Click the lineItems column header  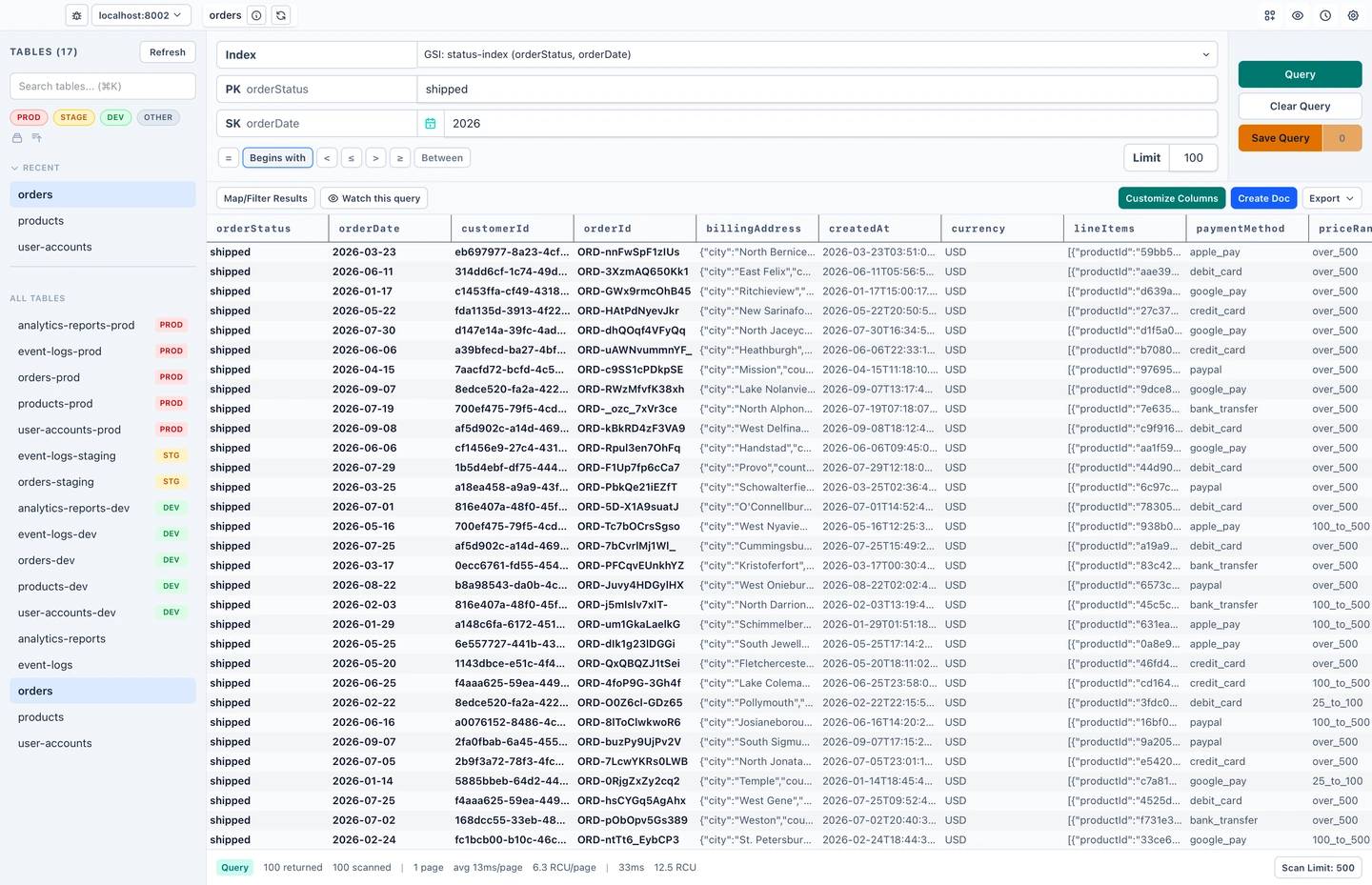coord(1125,229)
